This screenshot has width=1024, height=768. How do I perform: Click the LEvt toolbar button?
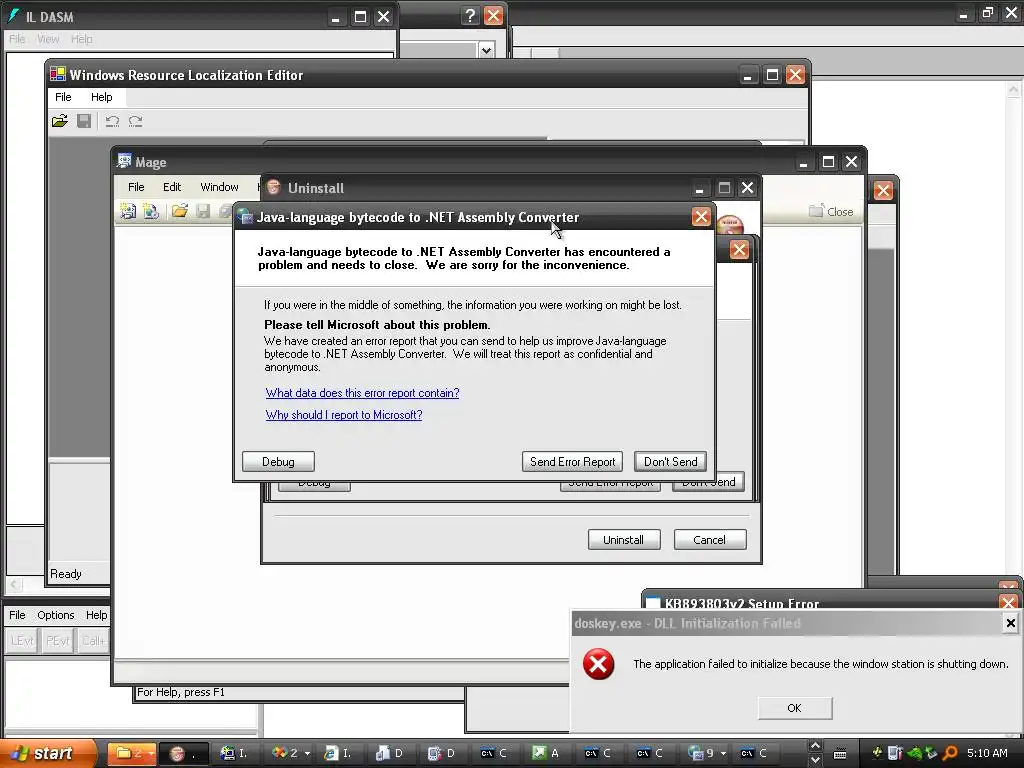click(22, 641)
